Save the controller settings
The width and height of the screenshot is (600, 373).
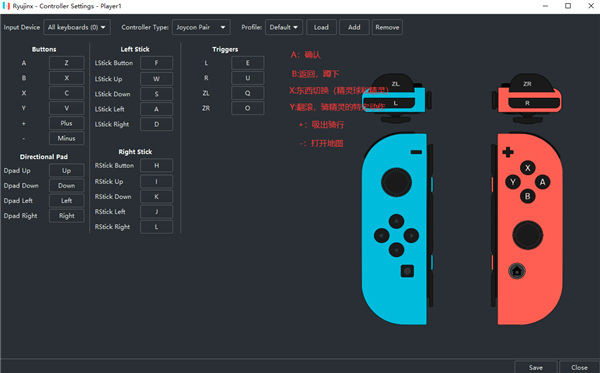click(x=536, y=367)
